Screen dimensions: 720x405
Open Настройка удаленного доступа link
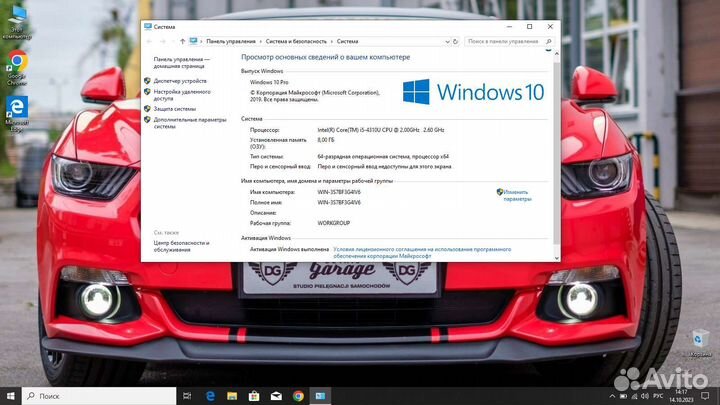coord(182,95)
